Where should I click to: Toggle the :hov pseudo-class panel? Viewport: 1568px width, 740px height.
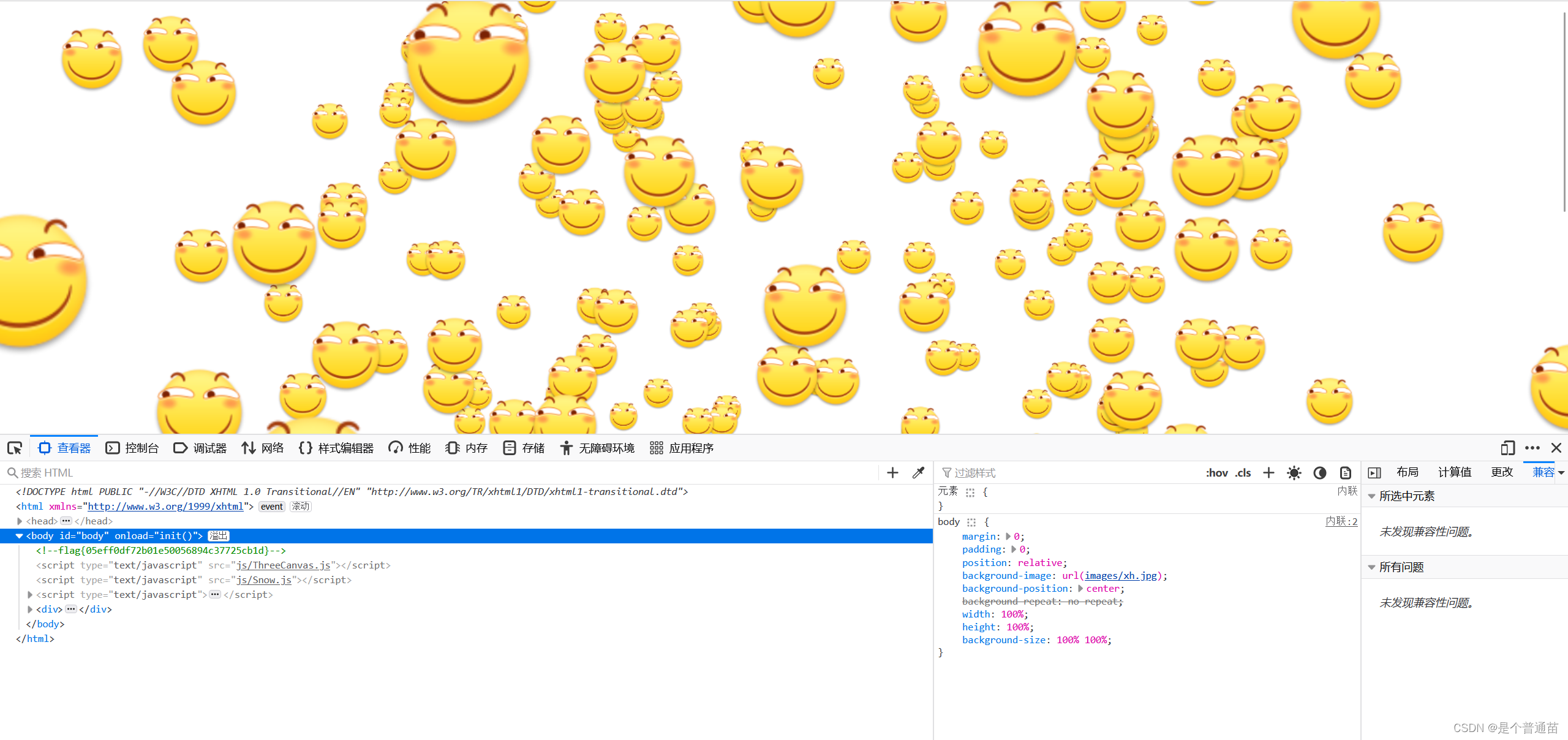(1216, 472)
